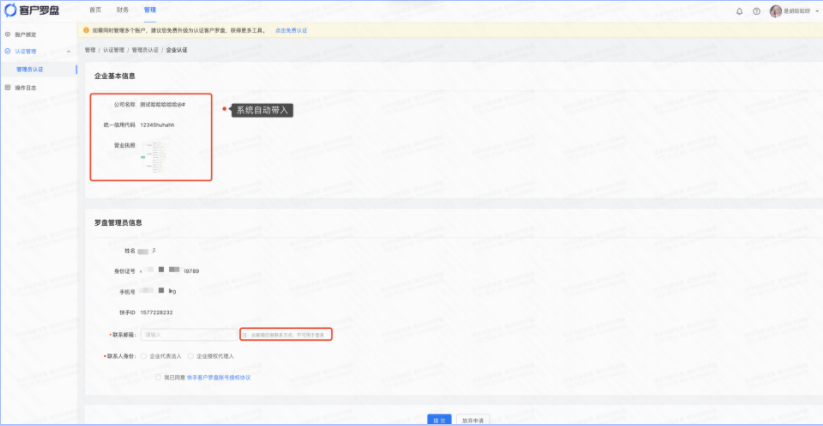Click the 放弃申请 button
Screen dimensions: 823x426
tap(472, 420)
